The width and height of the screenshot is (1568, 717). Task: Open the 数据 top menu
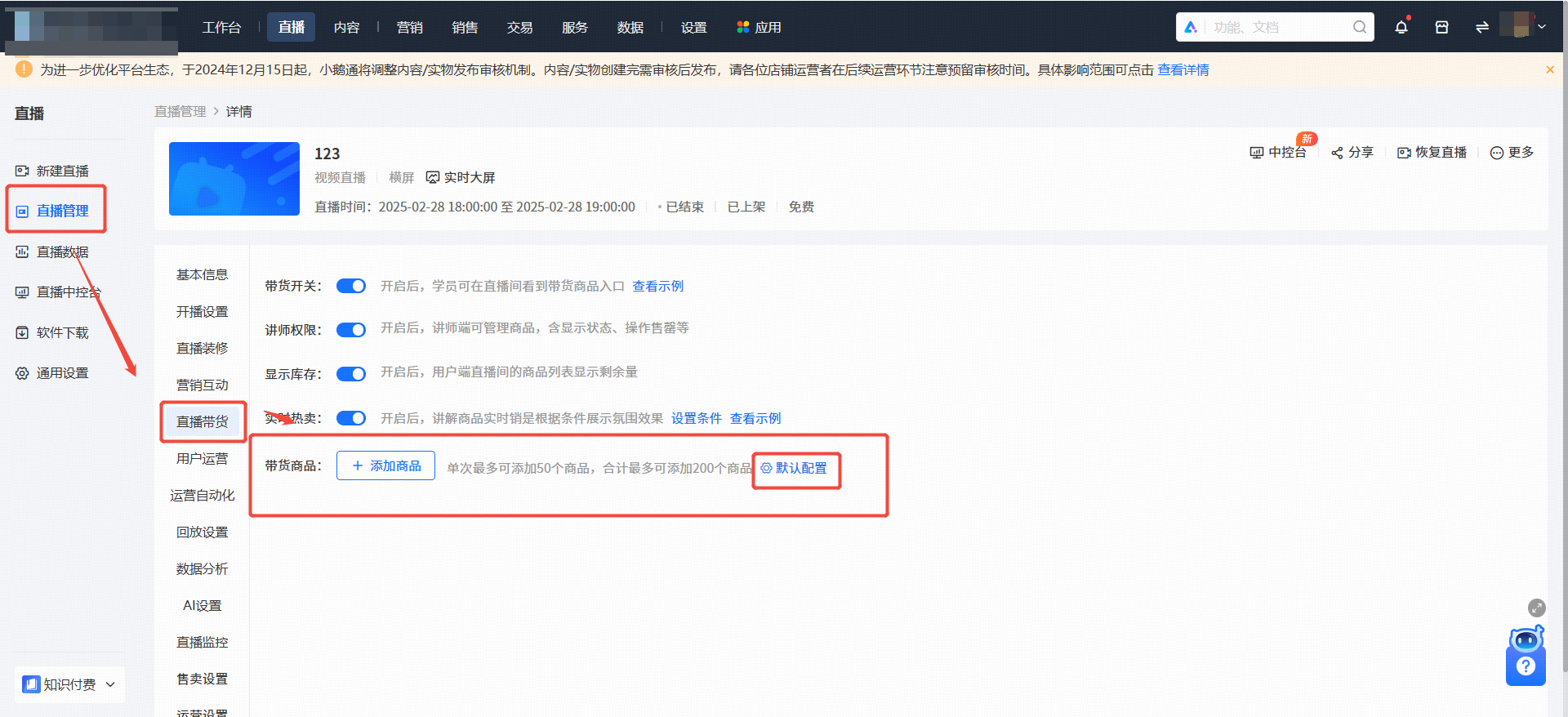click(630, 27)
